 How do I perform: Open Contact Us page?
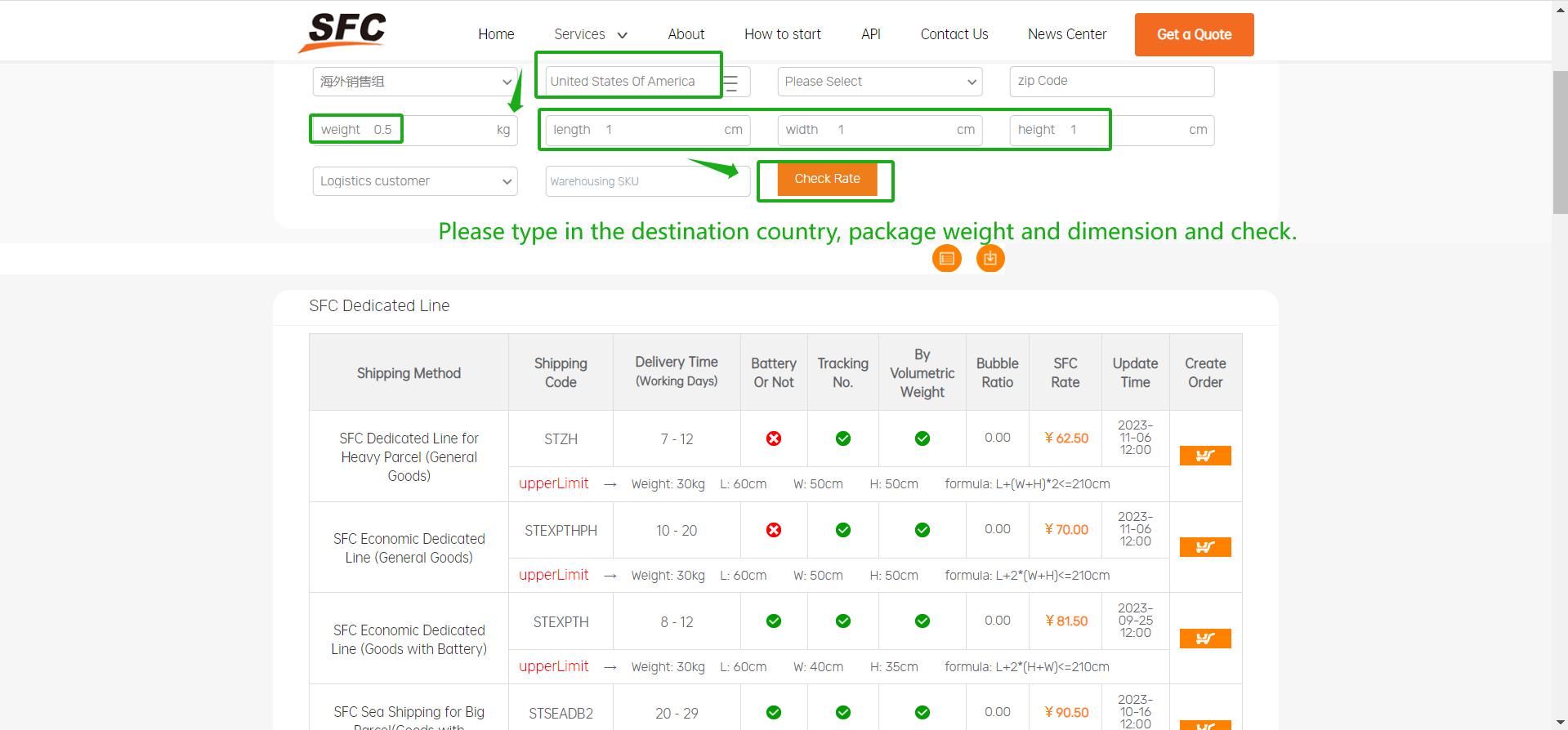click(954, 34)
